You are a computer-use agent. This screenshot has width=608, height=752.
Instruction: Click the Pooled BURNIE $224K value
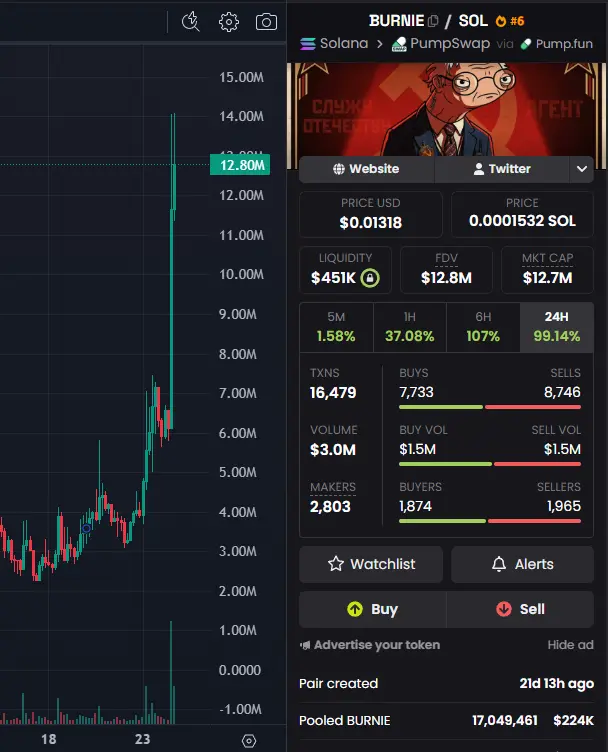coord(573,720)
